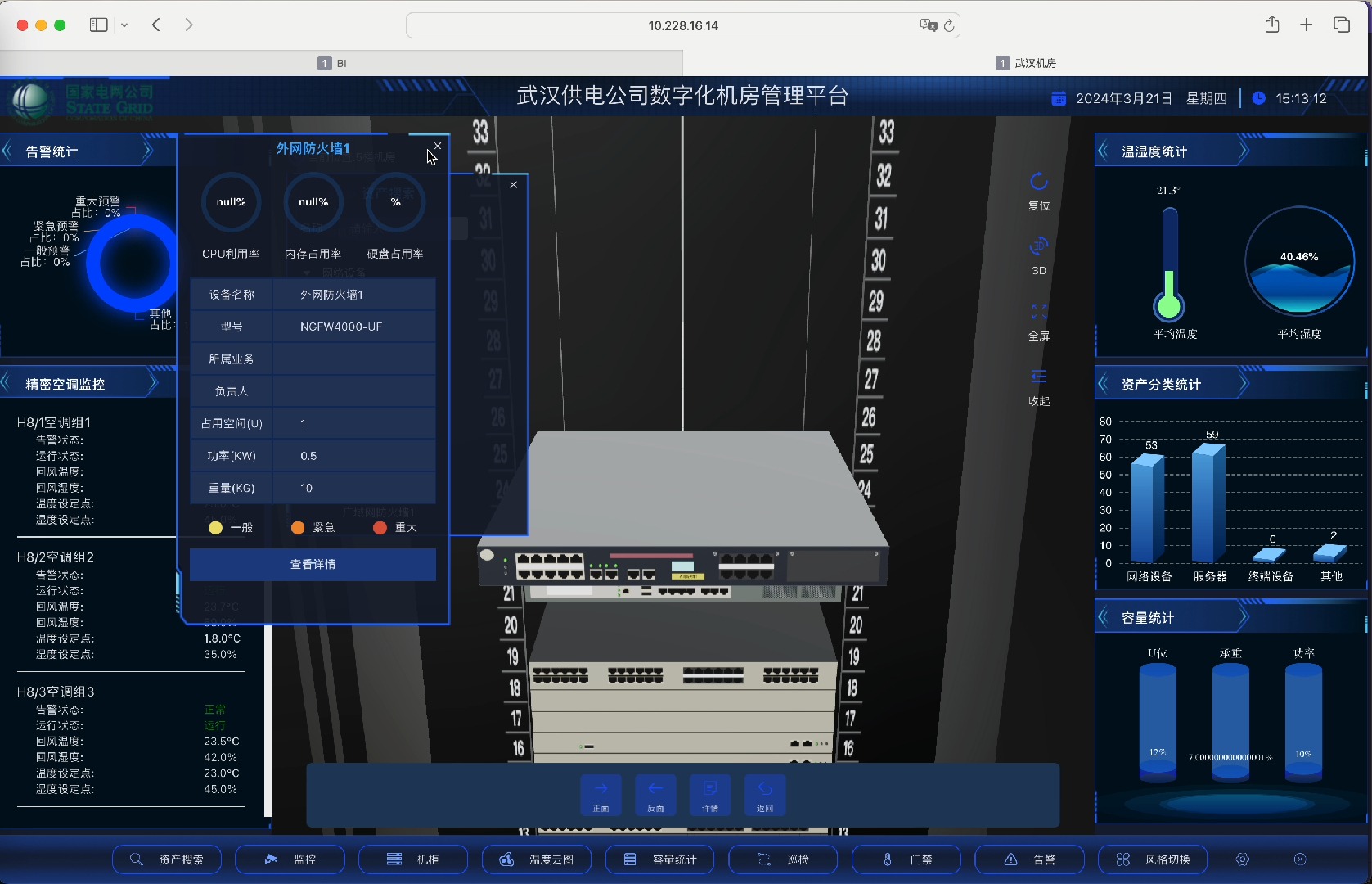The image size is (1372, 884).
Task: Collapse 告警统计 panel left chevron
Action: click(x=7, y=151)
